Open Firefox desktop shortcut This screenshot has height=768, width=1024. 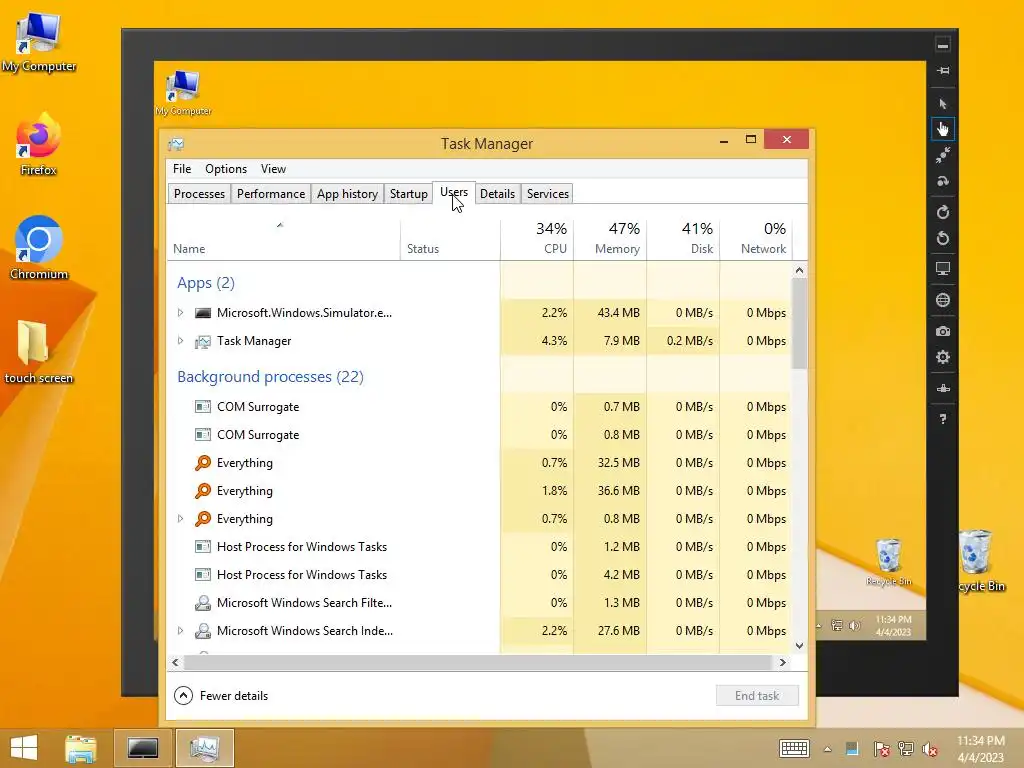pyautogui.click(x=39, y=144)
